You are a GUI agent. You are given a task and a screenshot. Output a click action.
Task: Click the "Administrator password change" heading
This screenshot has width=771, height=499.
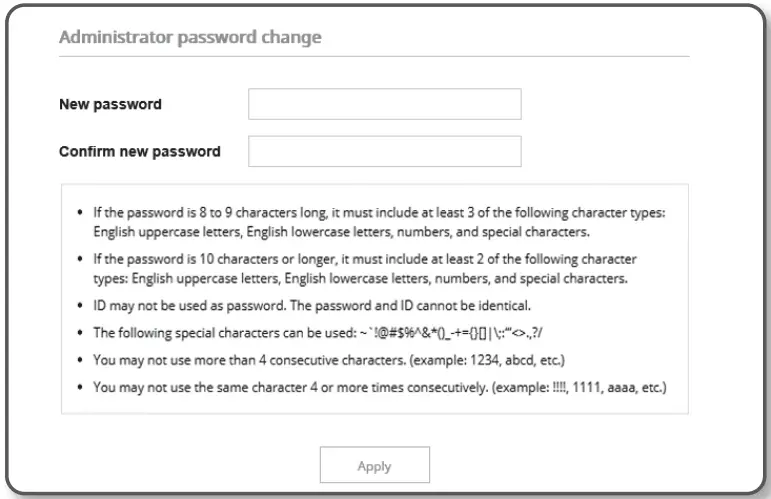pyautogui.click(x=190, y=38)
